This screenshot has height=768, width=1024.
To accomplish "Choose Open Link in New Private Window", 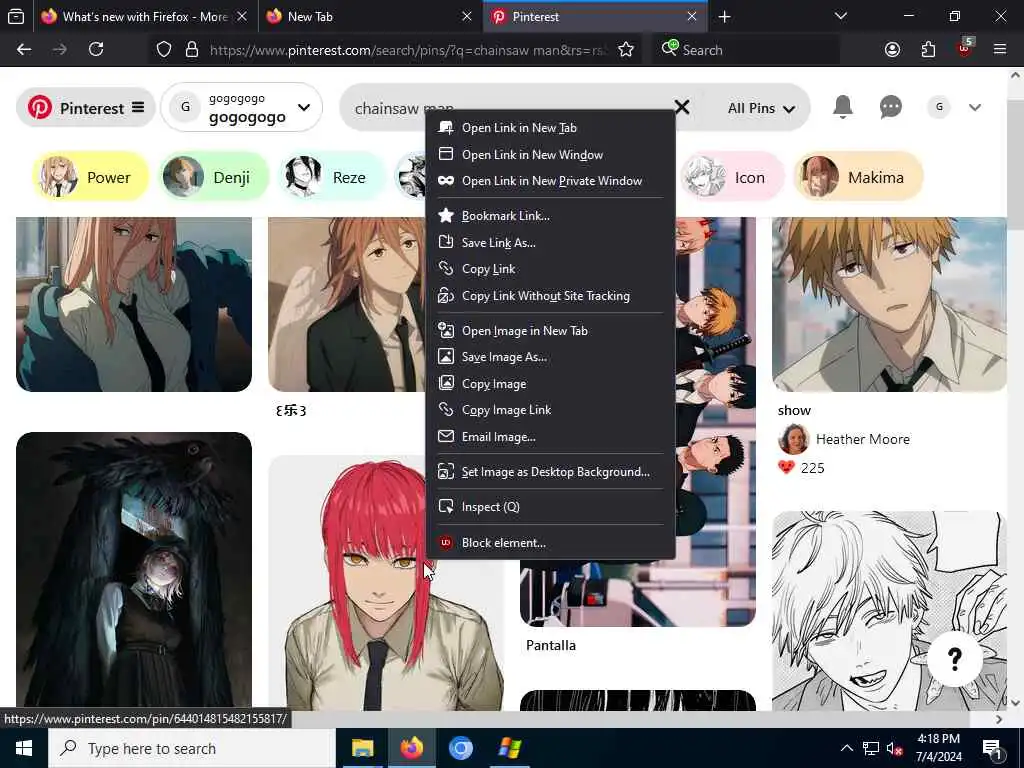I will point(550,181).
